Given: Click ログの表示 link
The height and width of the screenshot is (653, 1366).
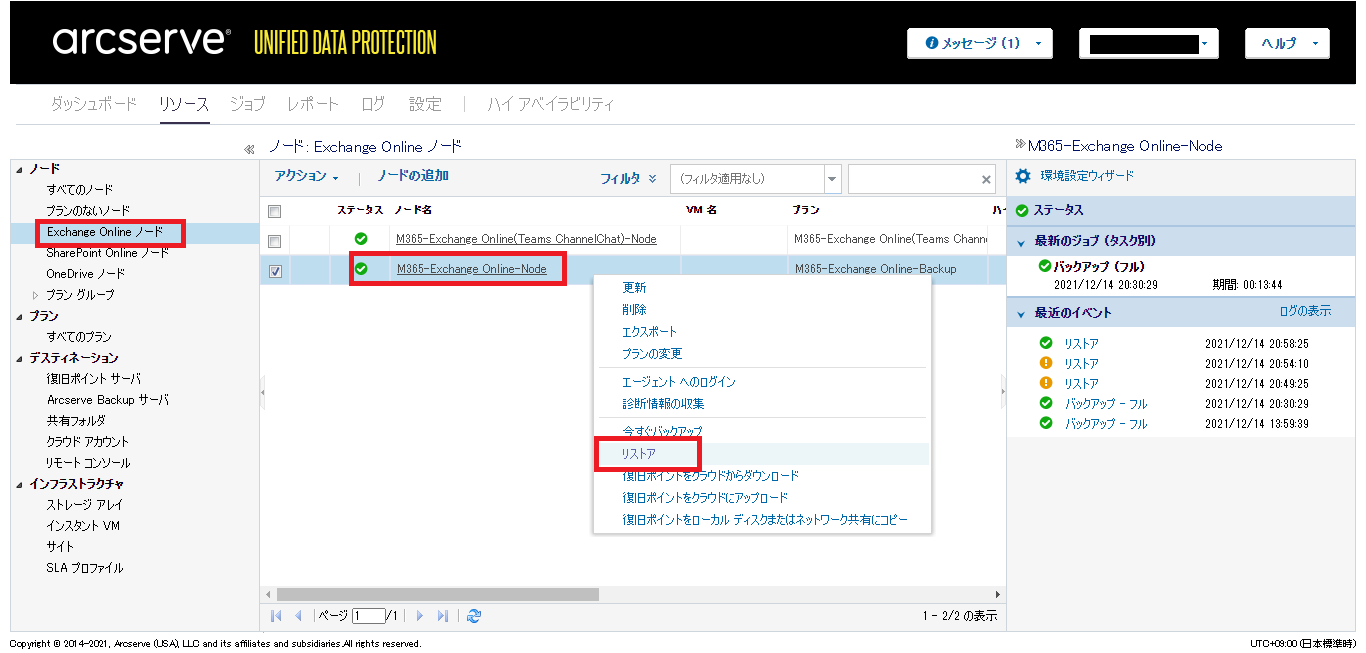Looking at the screenshot, I should [1305, 311].
